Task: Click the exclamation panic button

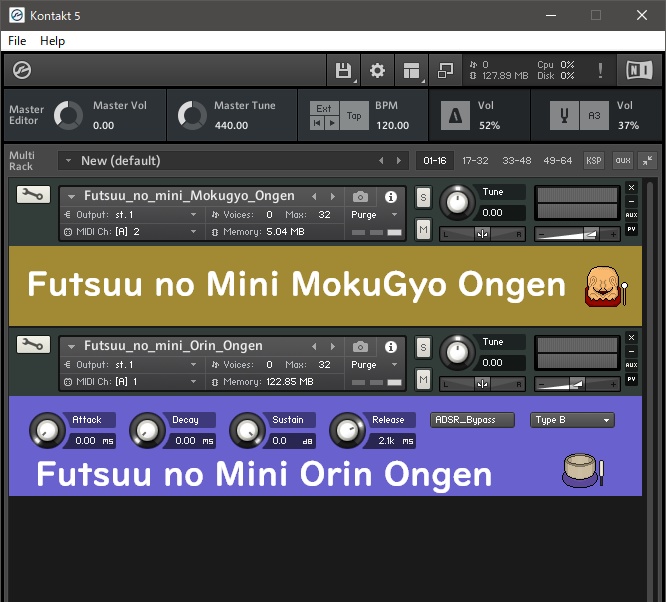Action: [x=600, y=71]
